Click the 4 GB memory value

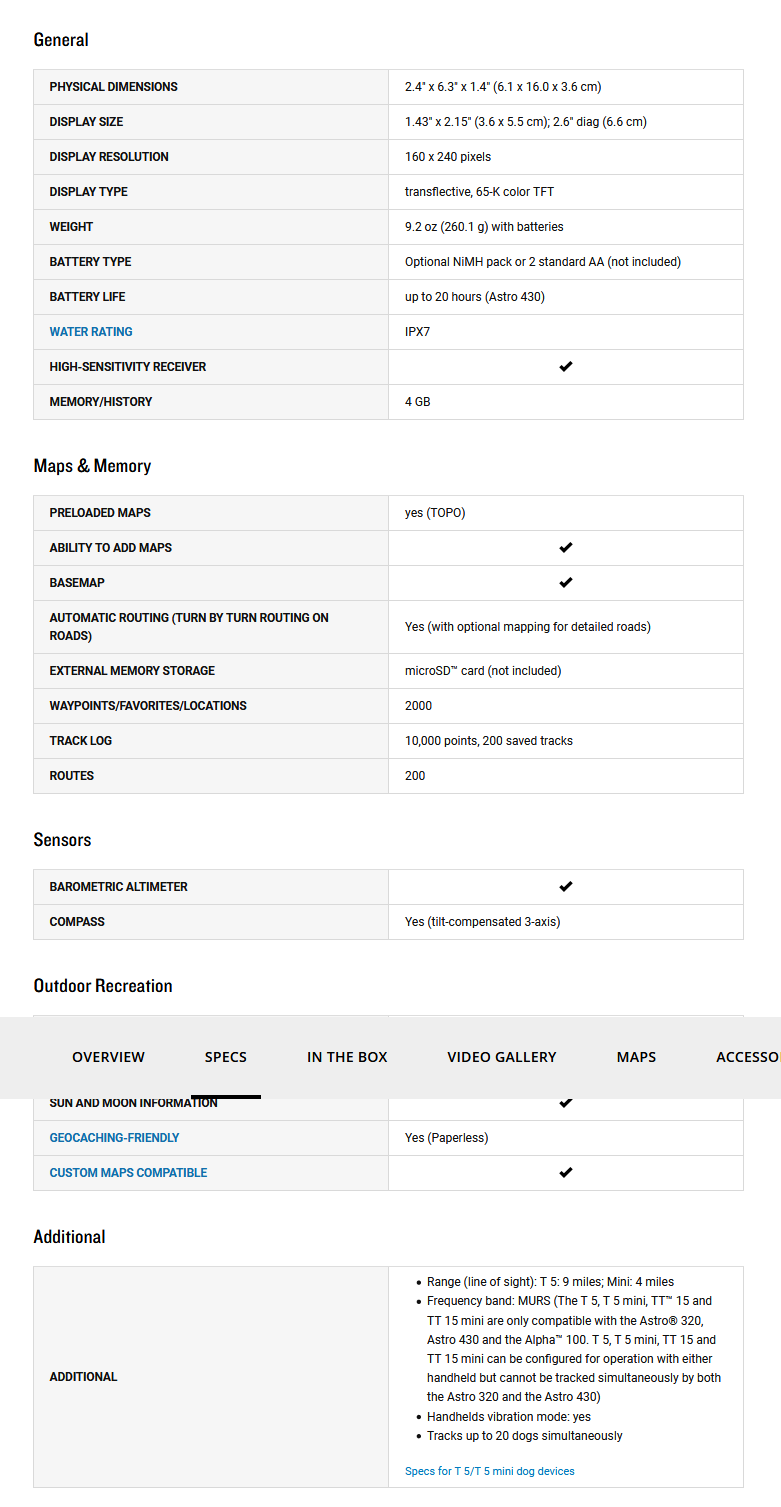(x=417, y=402)
